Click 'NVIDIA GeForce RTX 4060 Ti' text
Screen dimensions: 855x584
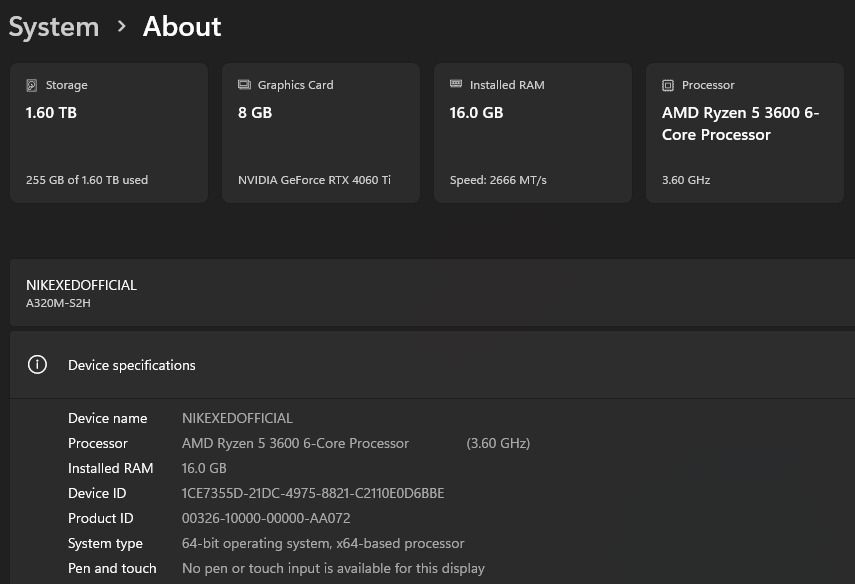[x=314, y=180]
